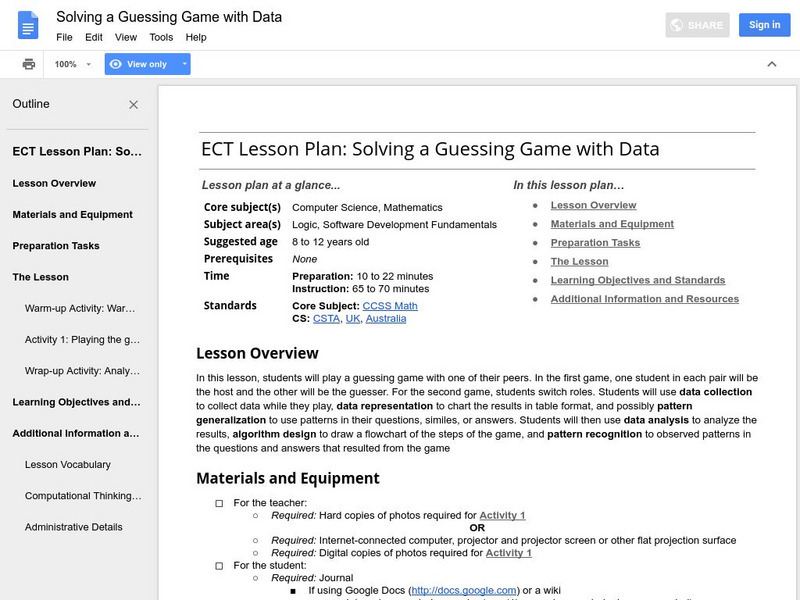800x600 pixels.
Task: Collapse the header with the chevron-up icon
Action: [771, 64]
